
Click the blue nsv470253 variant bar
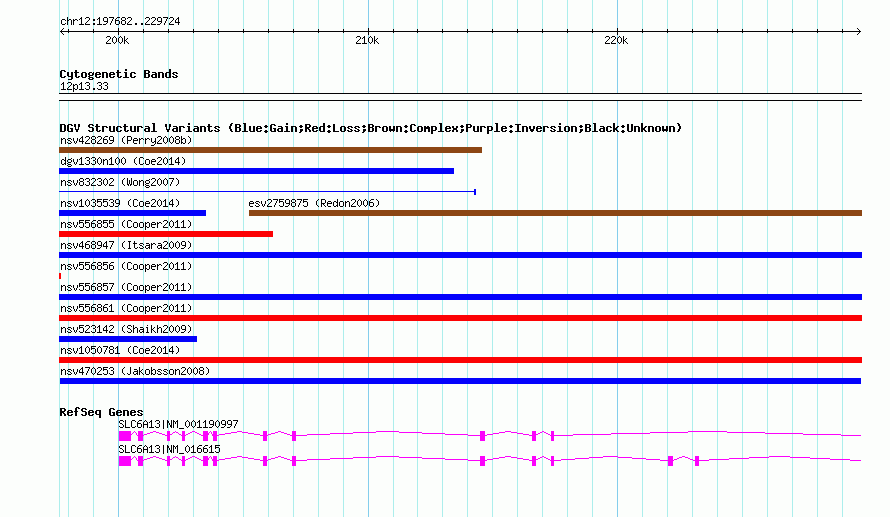click(460, 381)
